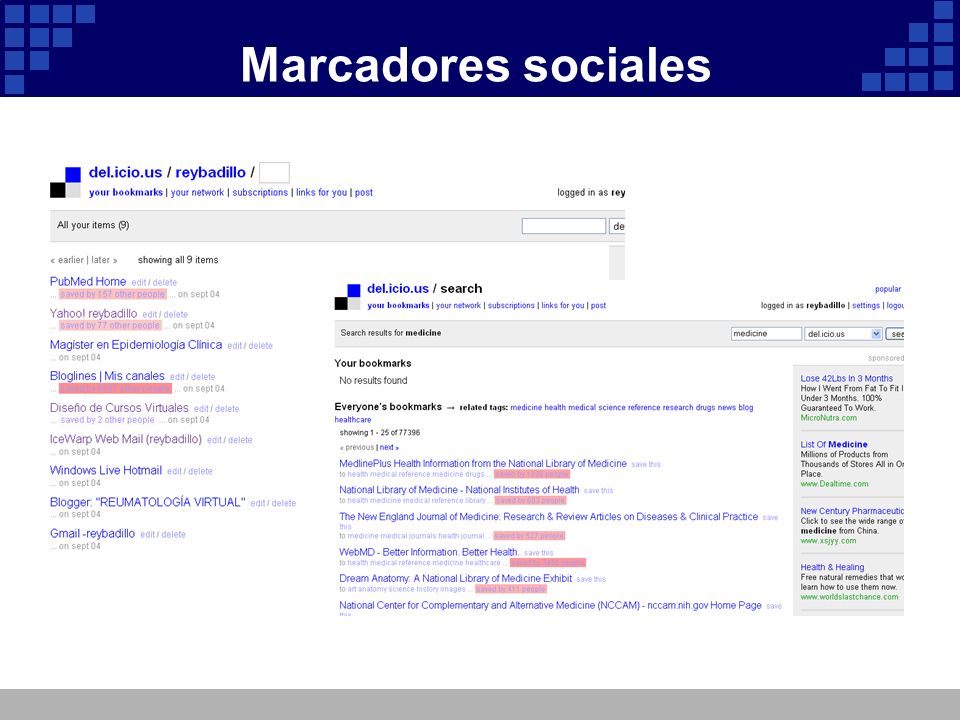The image size is (960, 720).
Task: Click 'save this' next to WebMD result
Action: click(538, 553)
